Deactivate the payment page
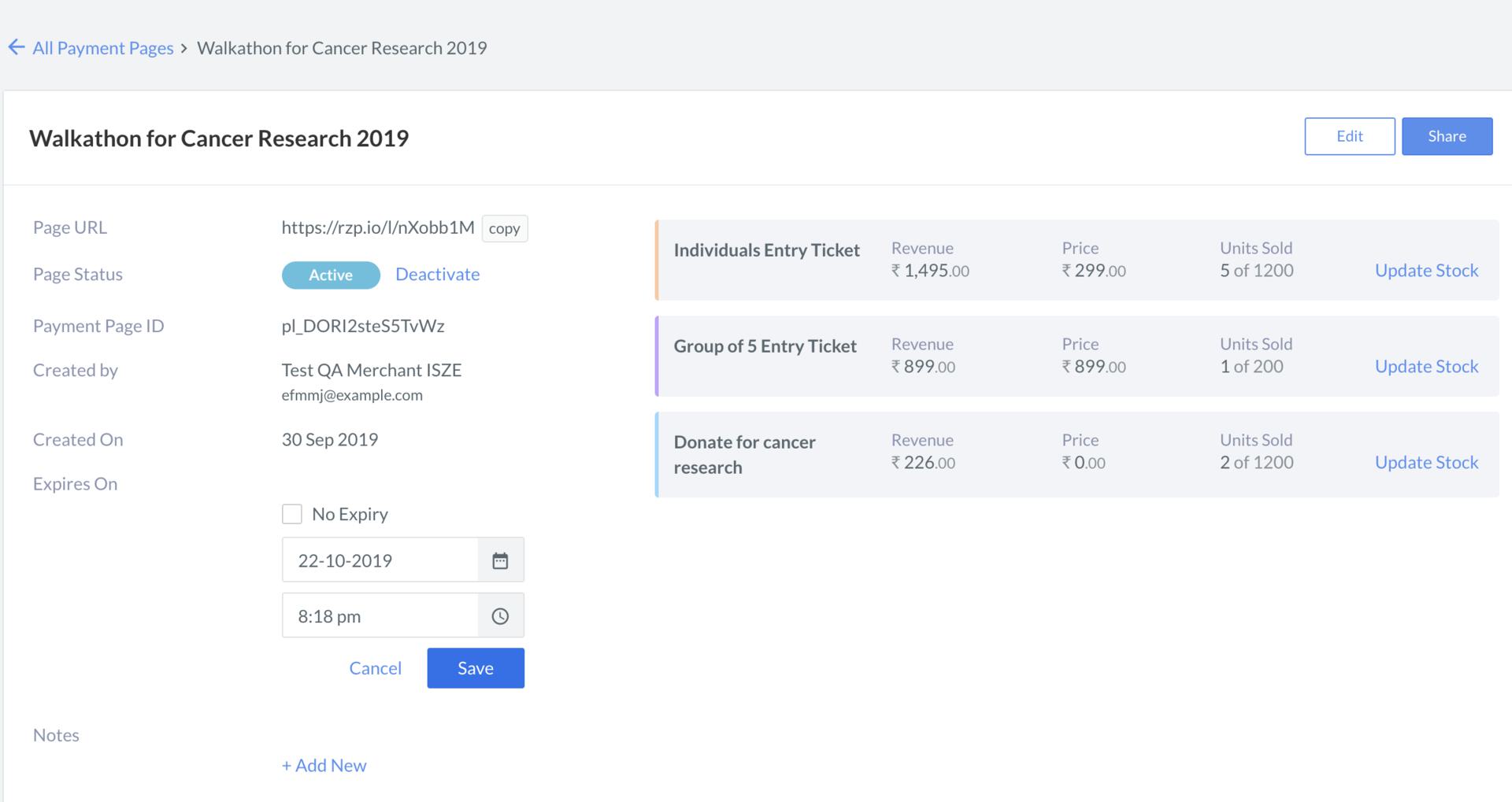Viewport: 1512px width, 802px height. point(437,274)
